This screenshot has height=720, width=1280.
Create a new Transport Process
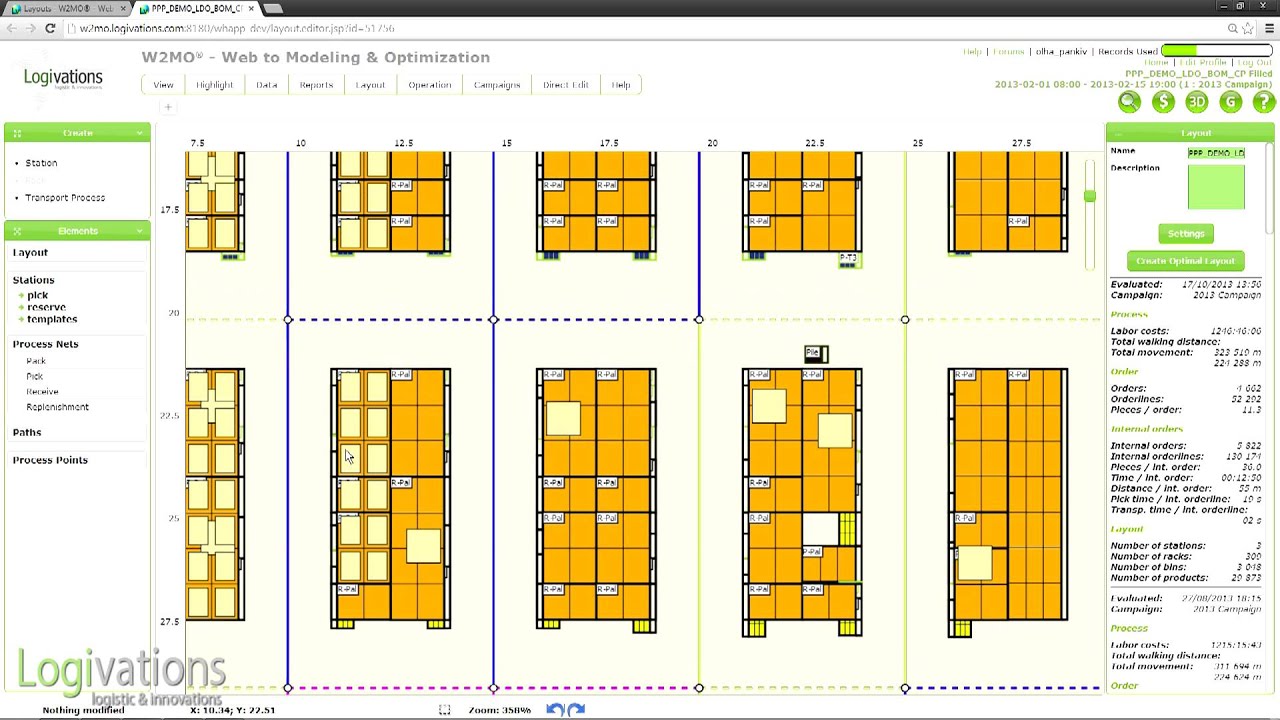click(65, 198)
